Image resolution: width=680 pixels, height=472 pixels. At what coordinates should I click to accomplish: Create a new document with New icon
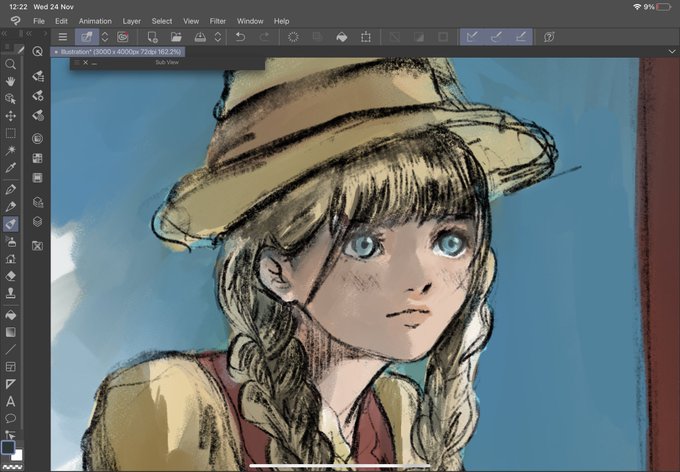click(x=152, y=37)
